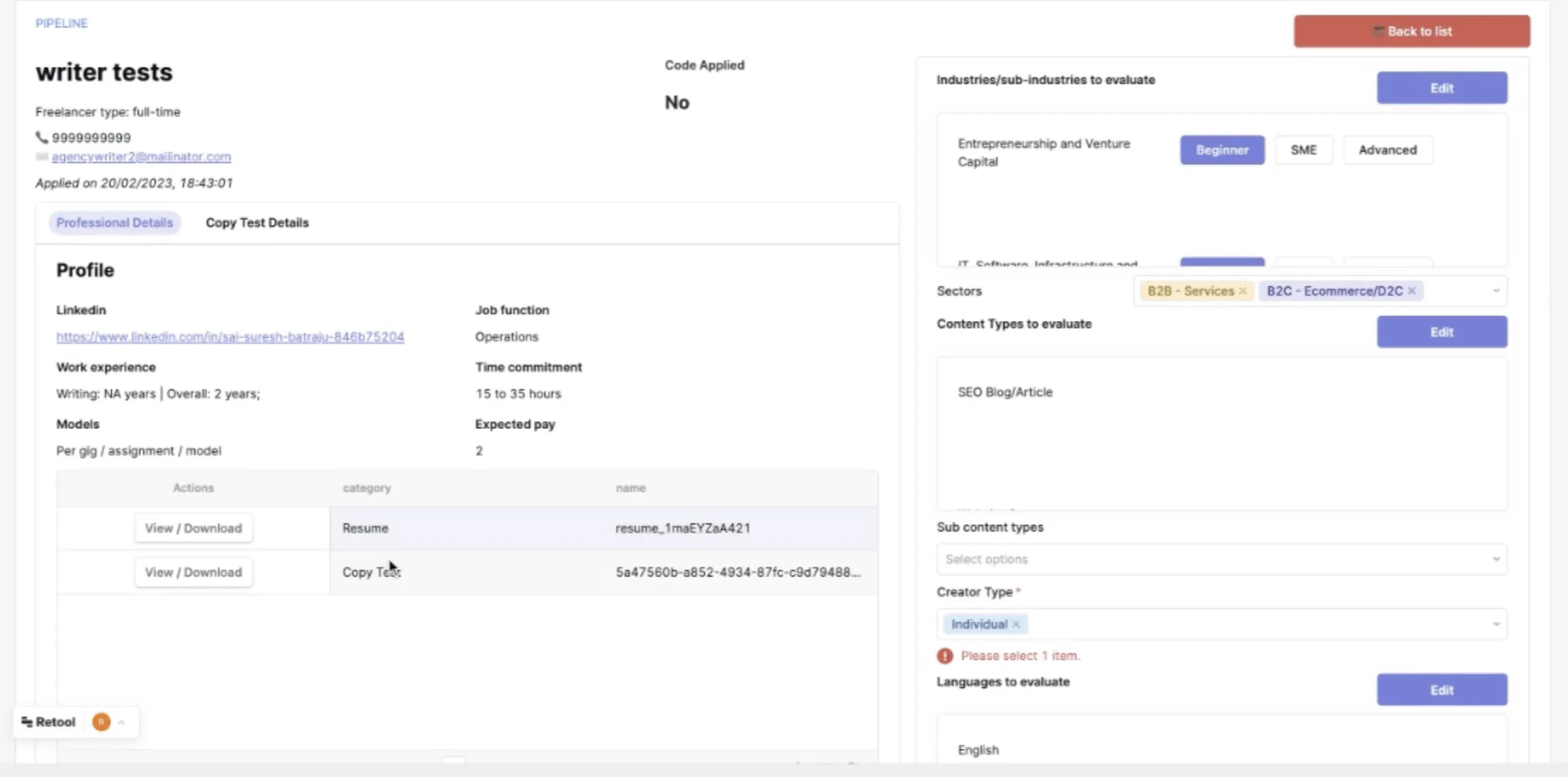Screen dimensions: 1568x777
Task: Click the red error alert icon
Action: click(x=944, y=656)
